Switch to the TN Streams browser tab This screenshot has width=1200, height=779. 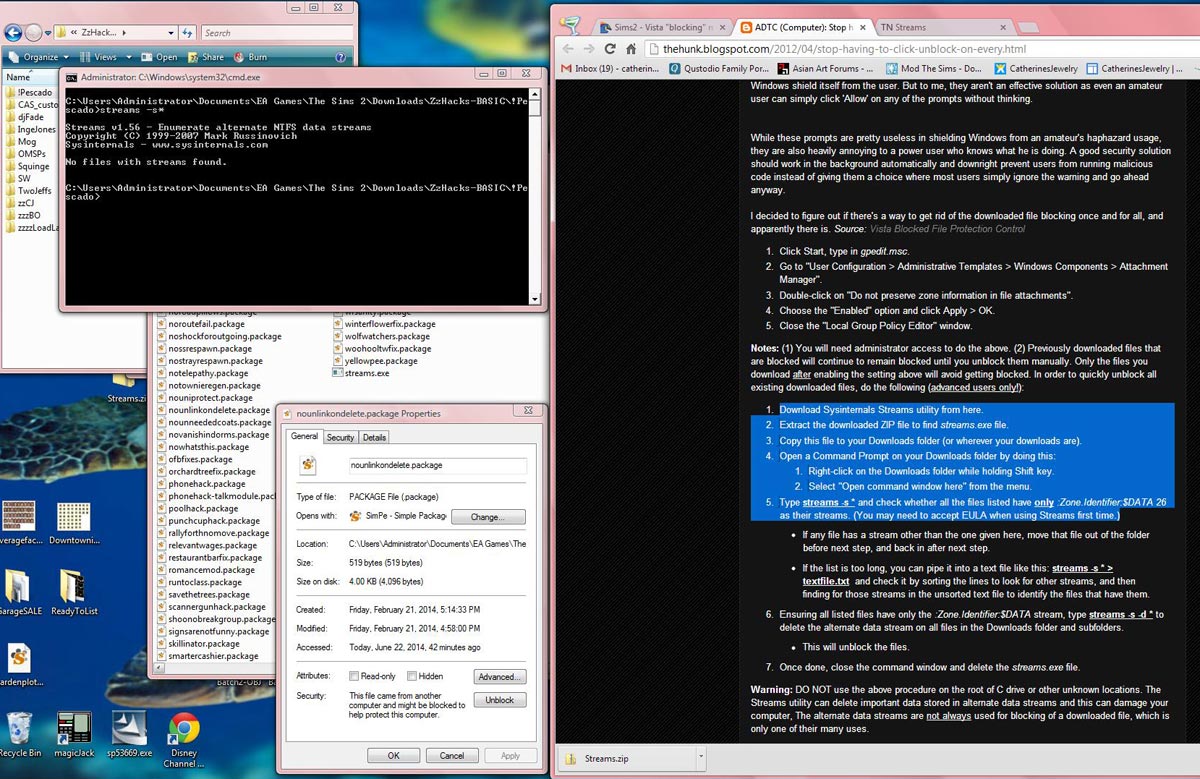pyautogui.click(x=902, y=27)
